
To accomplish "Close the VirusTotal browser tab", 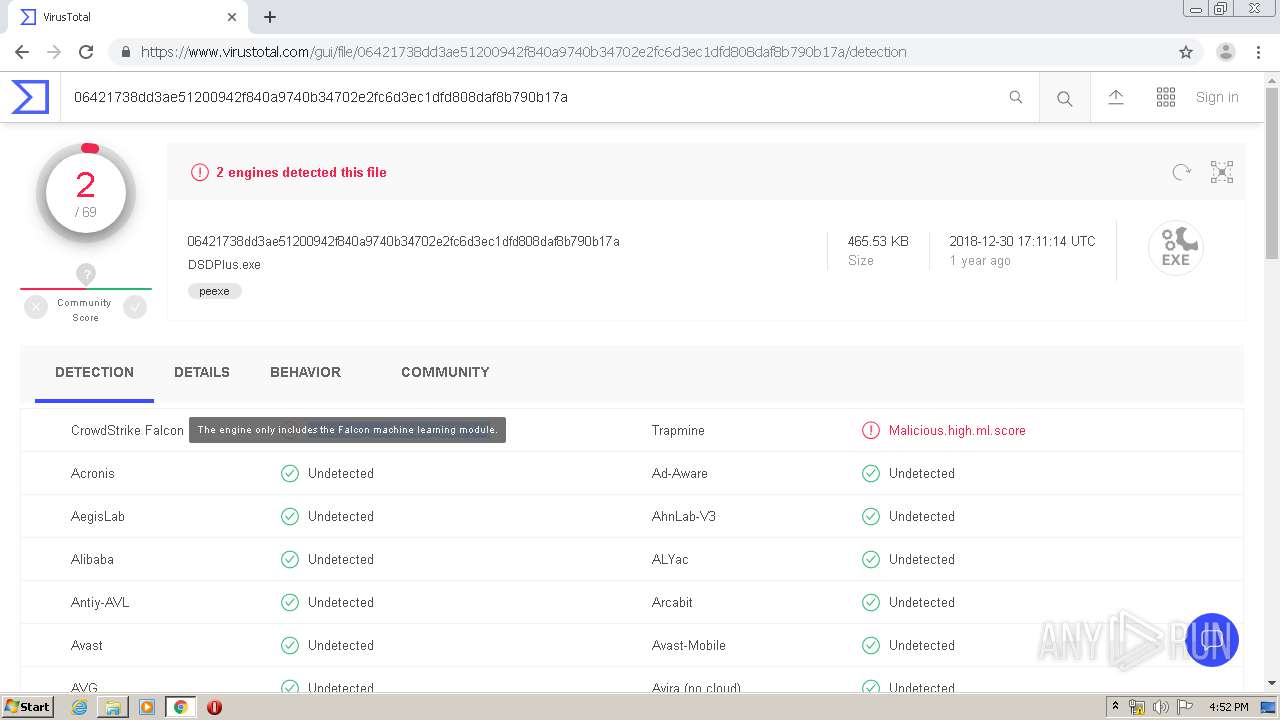I will tap(232, 17).
